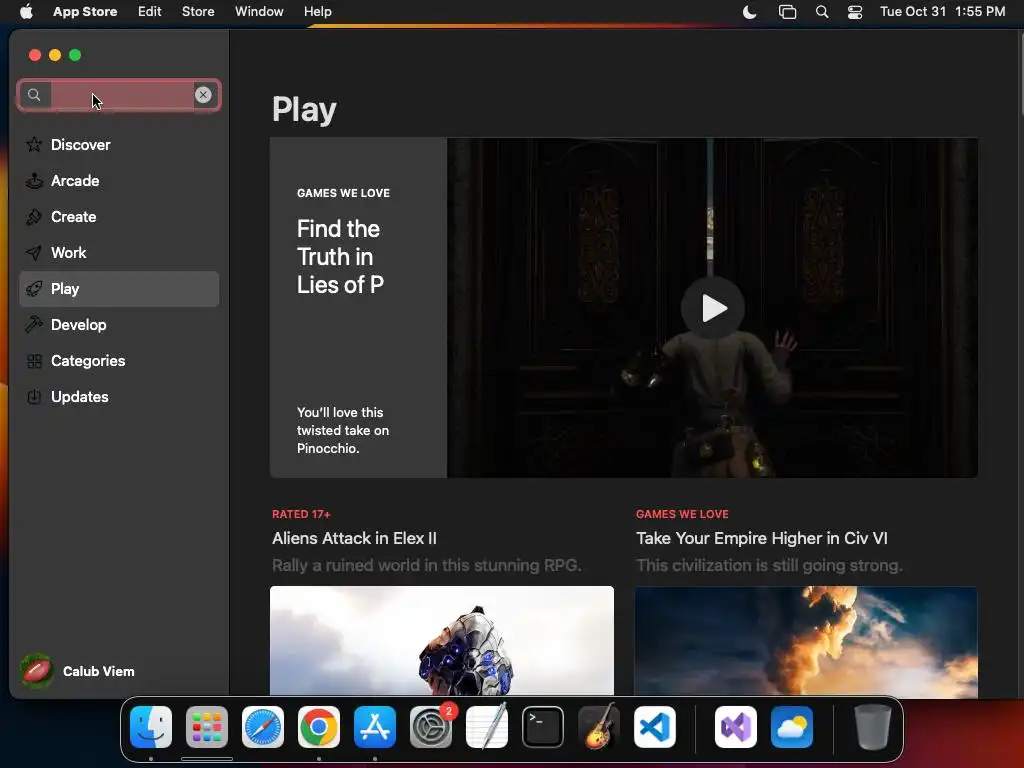
Task: Open the Discover section
Action: click(119, 144)
